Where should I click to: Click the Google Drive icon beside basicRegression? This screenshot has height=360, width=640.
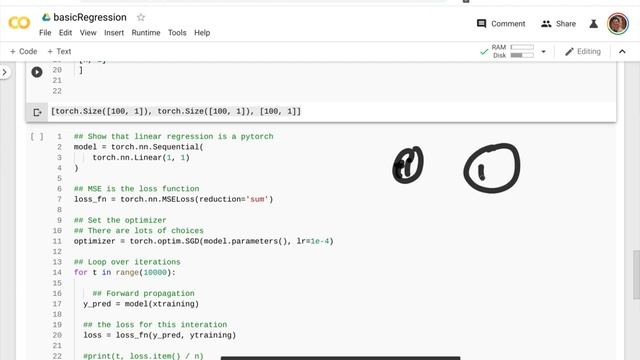(46, 17)
